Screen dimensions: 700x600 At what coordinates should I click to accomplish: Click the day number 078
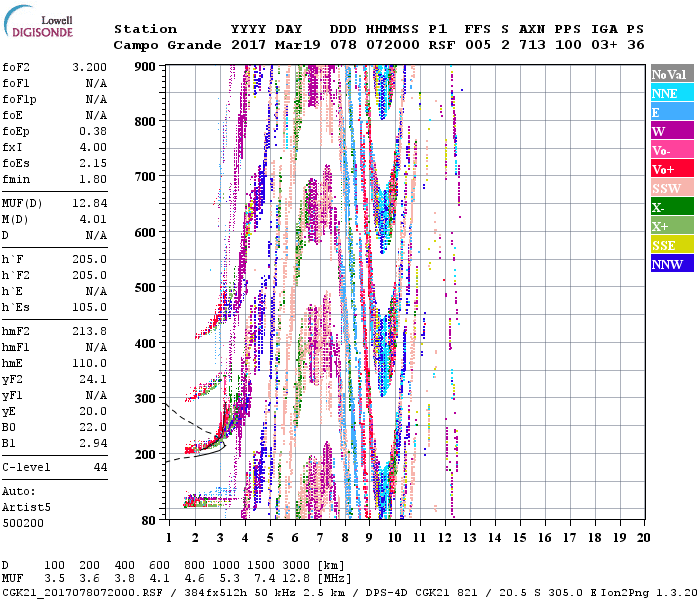[343, 45]
